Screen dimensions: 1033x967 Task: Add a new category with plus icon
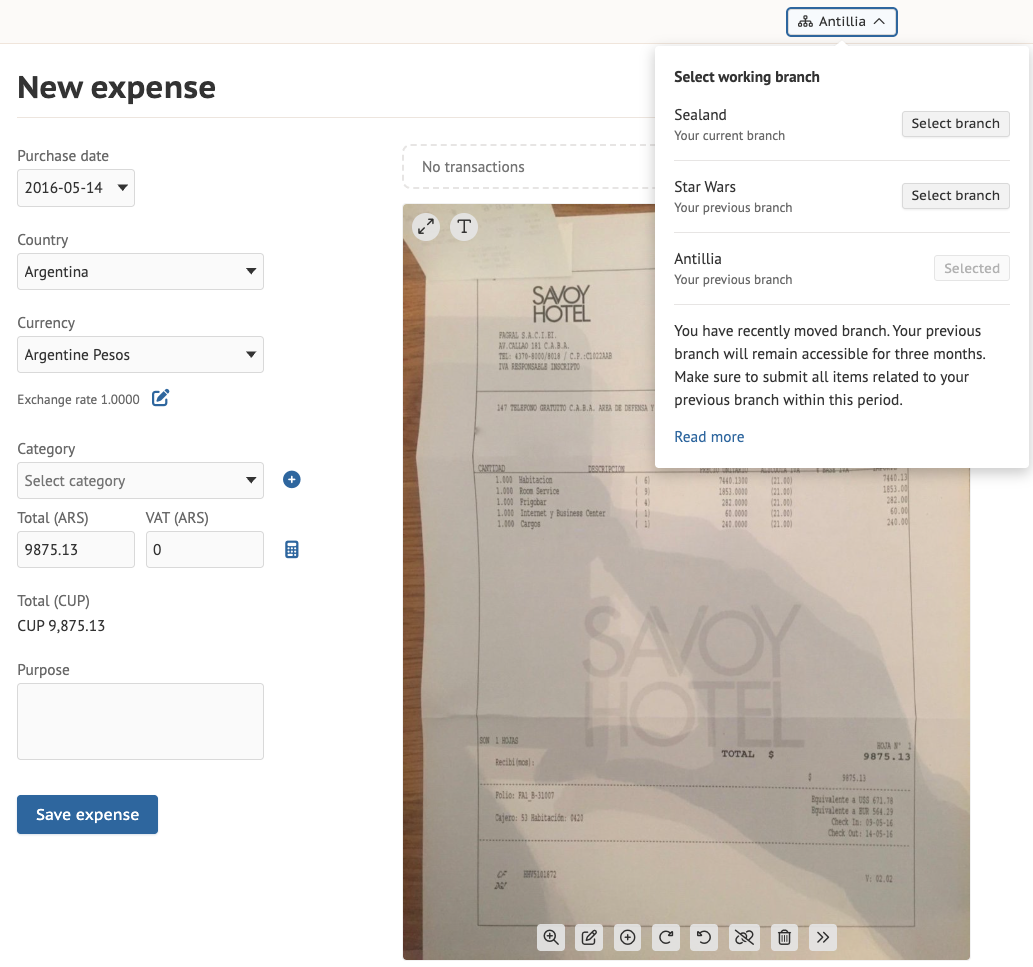pos(291,480)
